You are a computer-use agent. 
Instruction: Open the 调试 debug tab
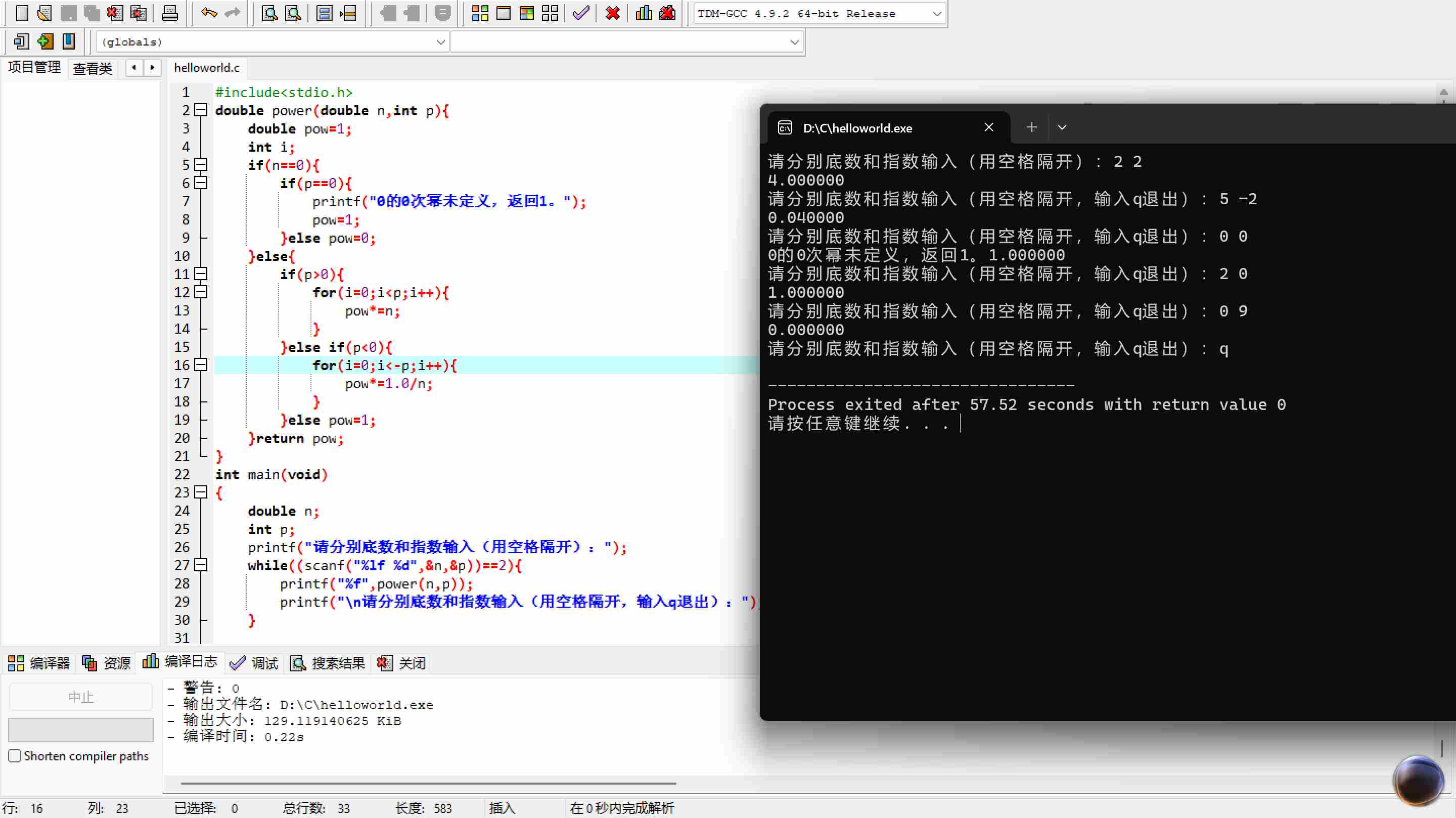point(255,663)
